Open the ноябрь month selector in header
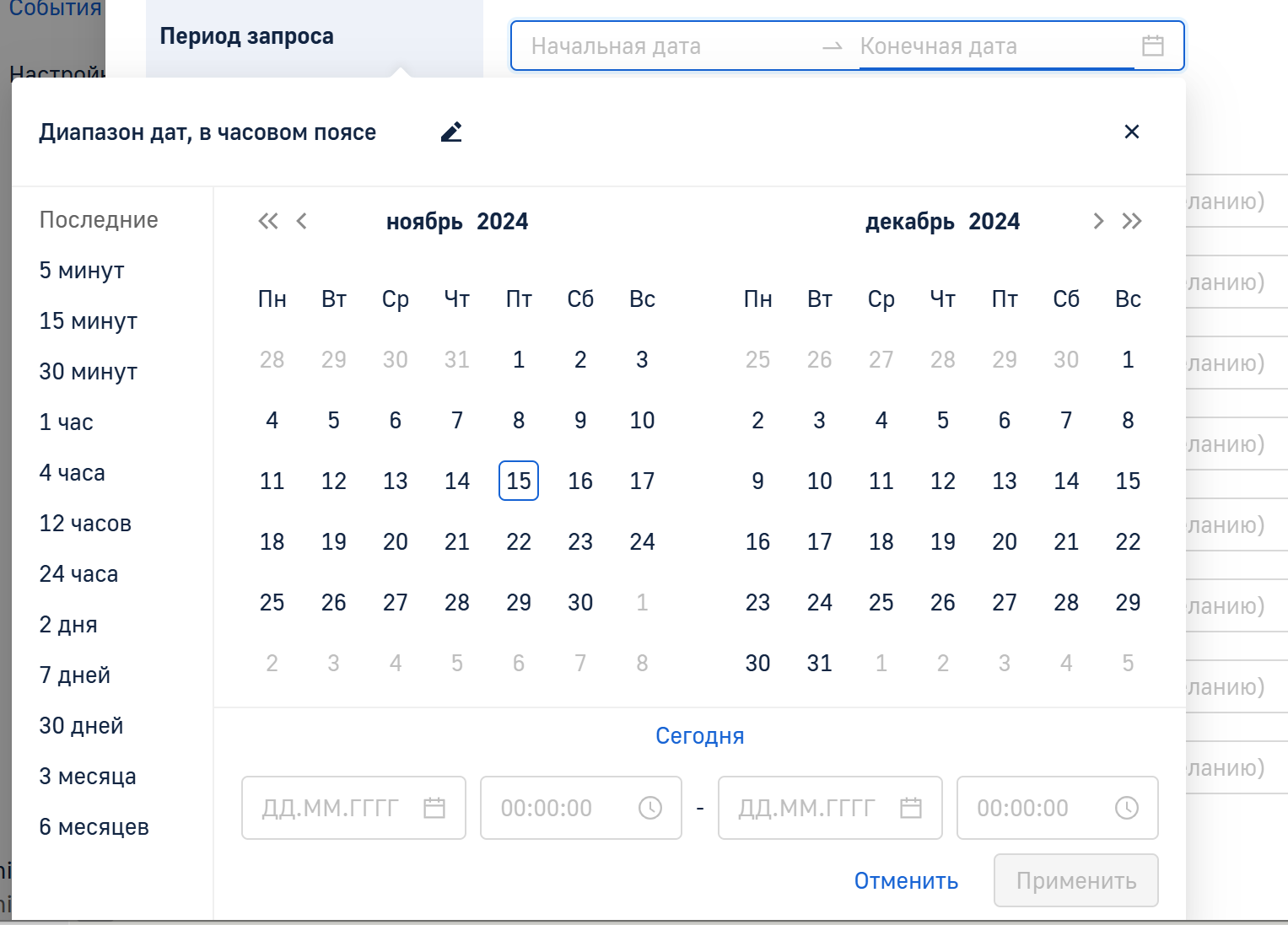Screen dimensions: 1288x925 (x=424, y=222)
